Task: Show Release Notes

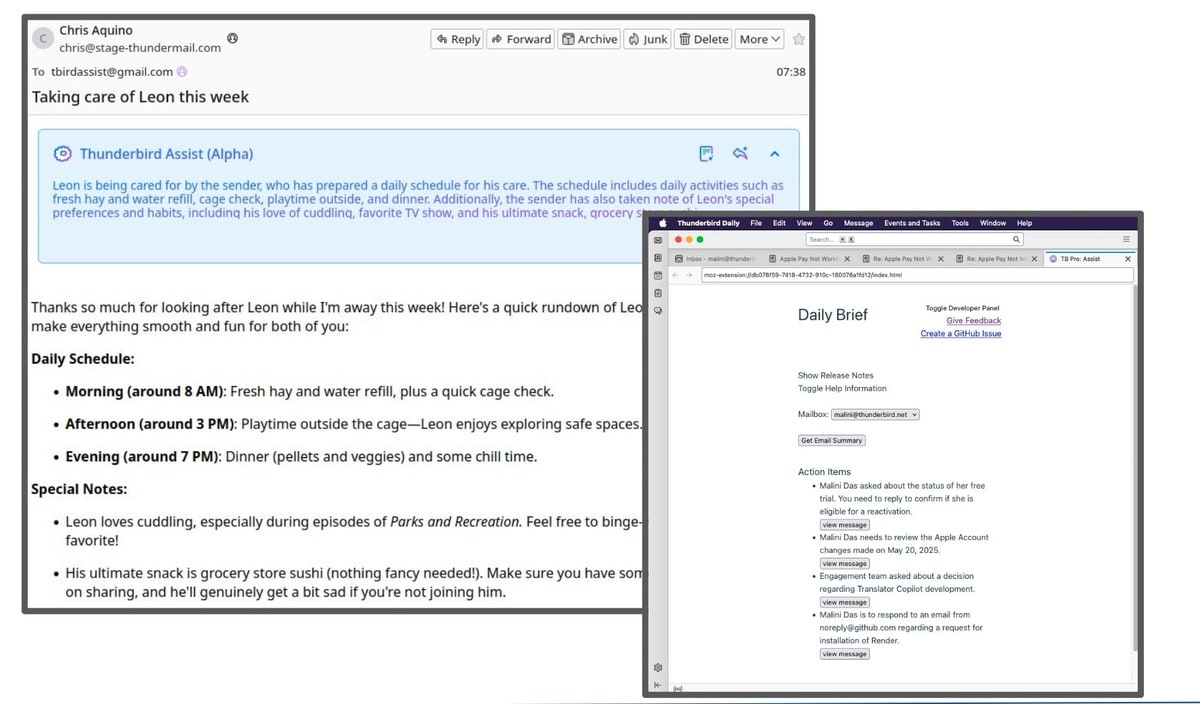Action: 835,376
